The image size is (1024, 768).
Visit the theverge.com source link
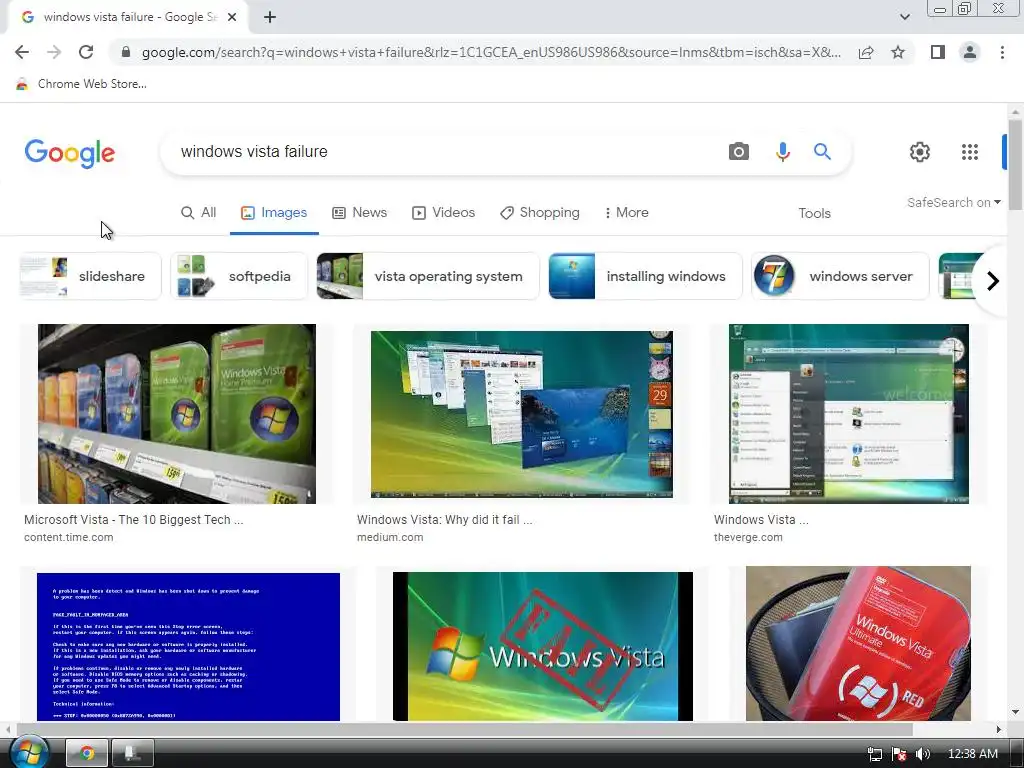click(x=748, y=537)
